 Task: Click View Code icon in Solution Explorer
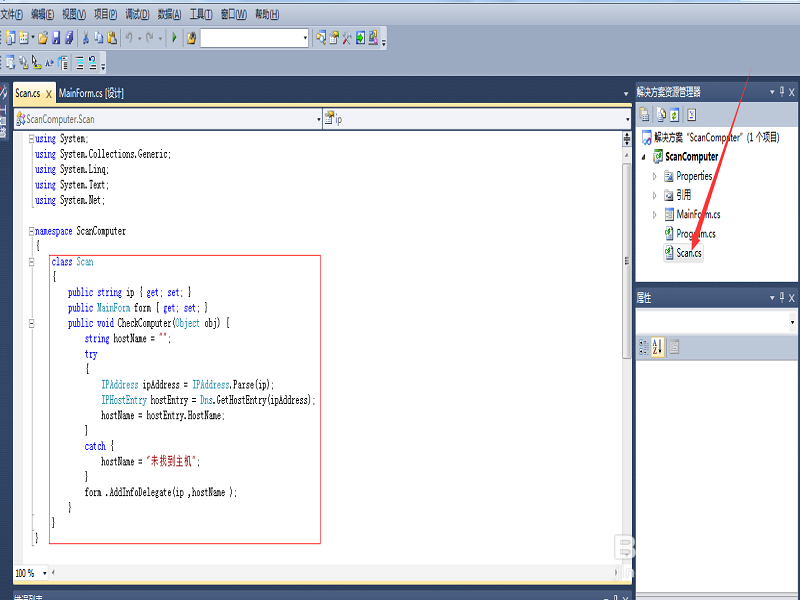tap(691, 115)
